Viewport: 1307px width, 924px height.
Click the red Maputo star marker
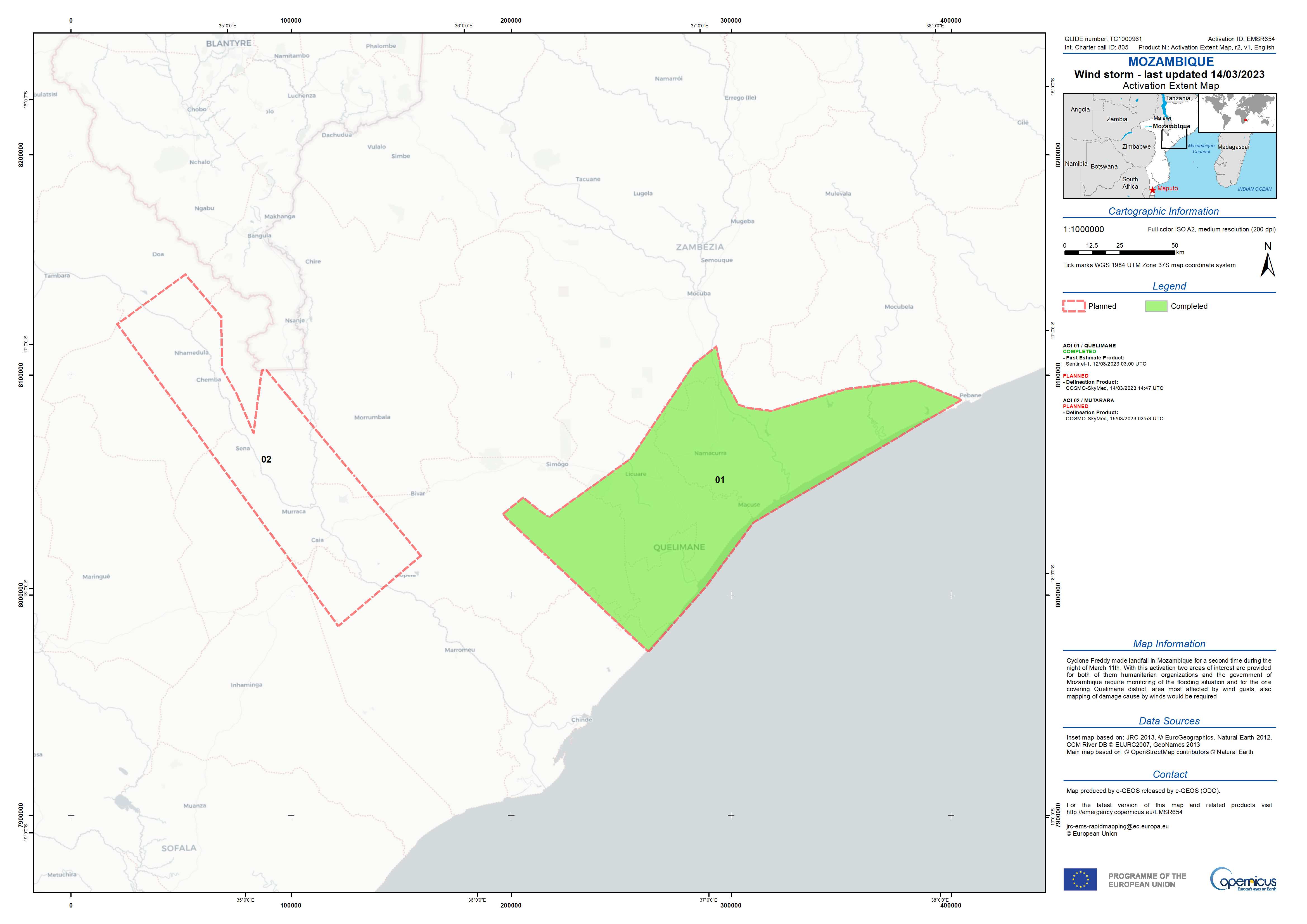tap(1152, 190)
